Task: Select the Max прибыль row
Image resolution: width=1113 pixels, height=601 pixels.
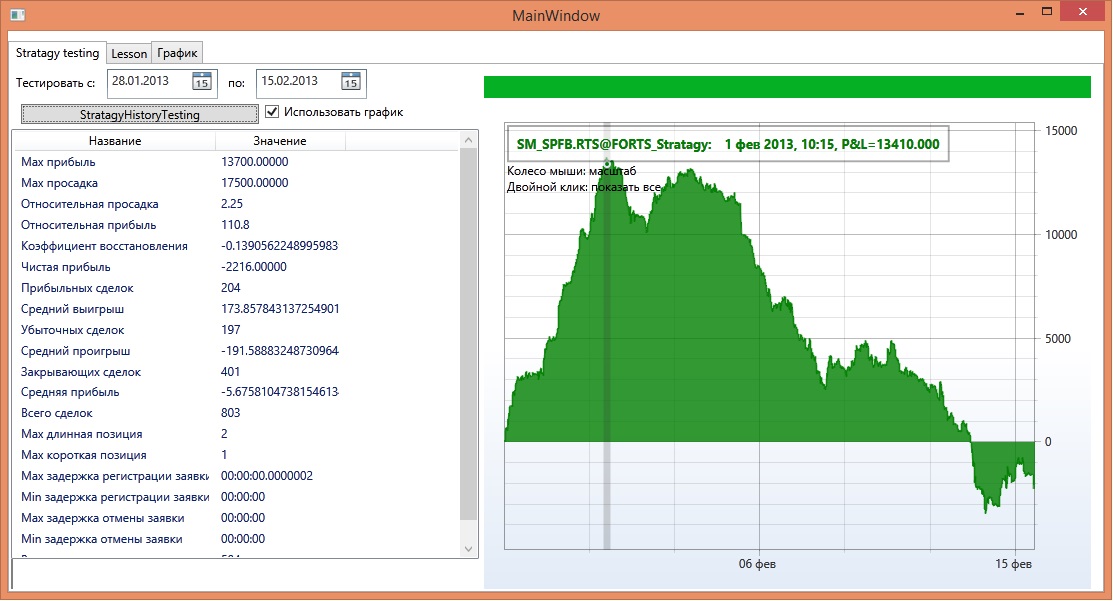Action: [236, 162]
